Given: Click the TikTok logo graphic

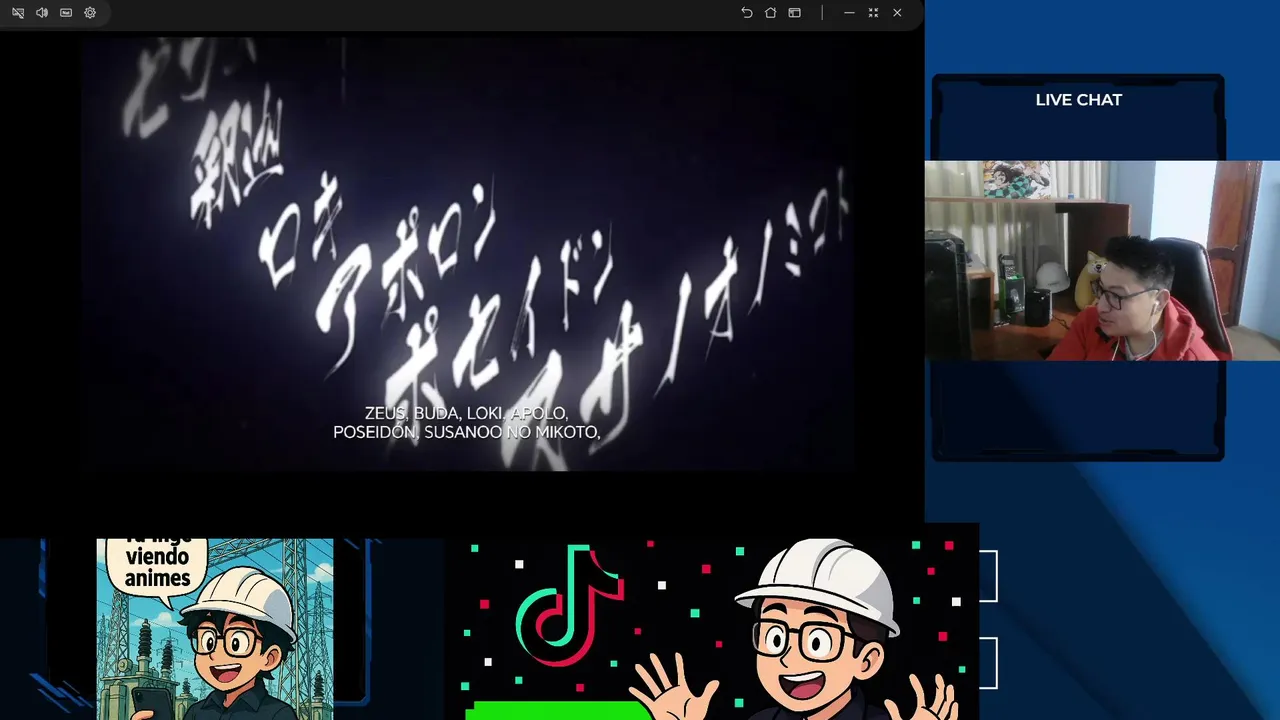Looking at the screenshot, I should tap(570, 605).
